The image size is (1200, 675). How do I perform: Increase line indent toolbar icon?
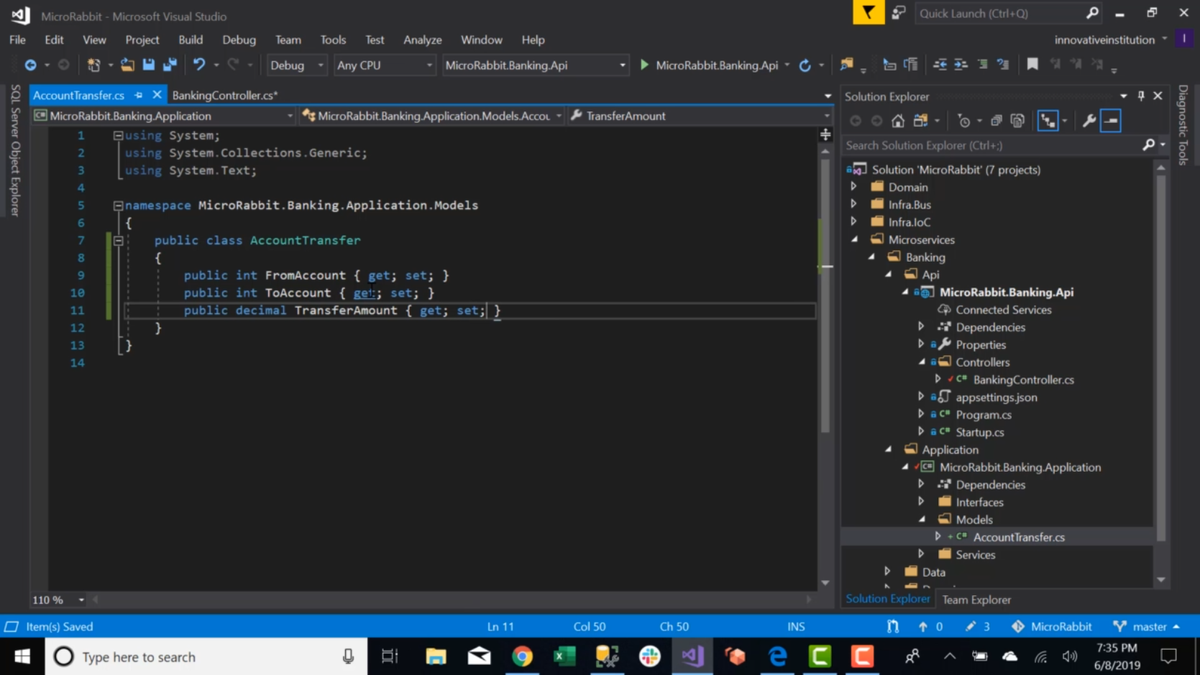pyautogui.click(x=960, y=65)
